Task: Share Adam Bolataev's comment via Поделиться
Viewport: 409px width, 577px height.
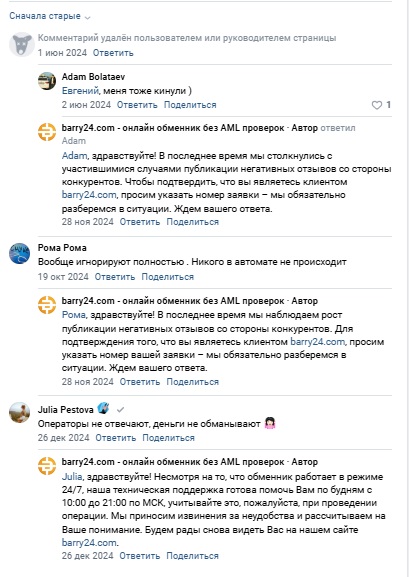Action: tap(190, 105)
